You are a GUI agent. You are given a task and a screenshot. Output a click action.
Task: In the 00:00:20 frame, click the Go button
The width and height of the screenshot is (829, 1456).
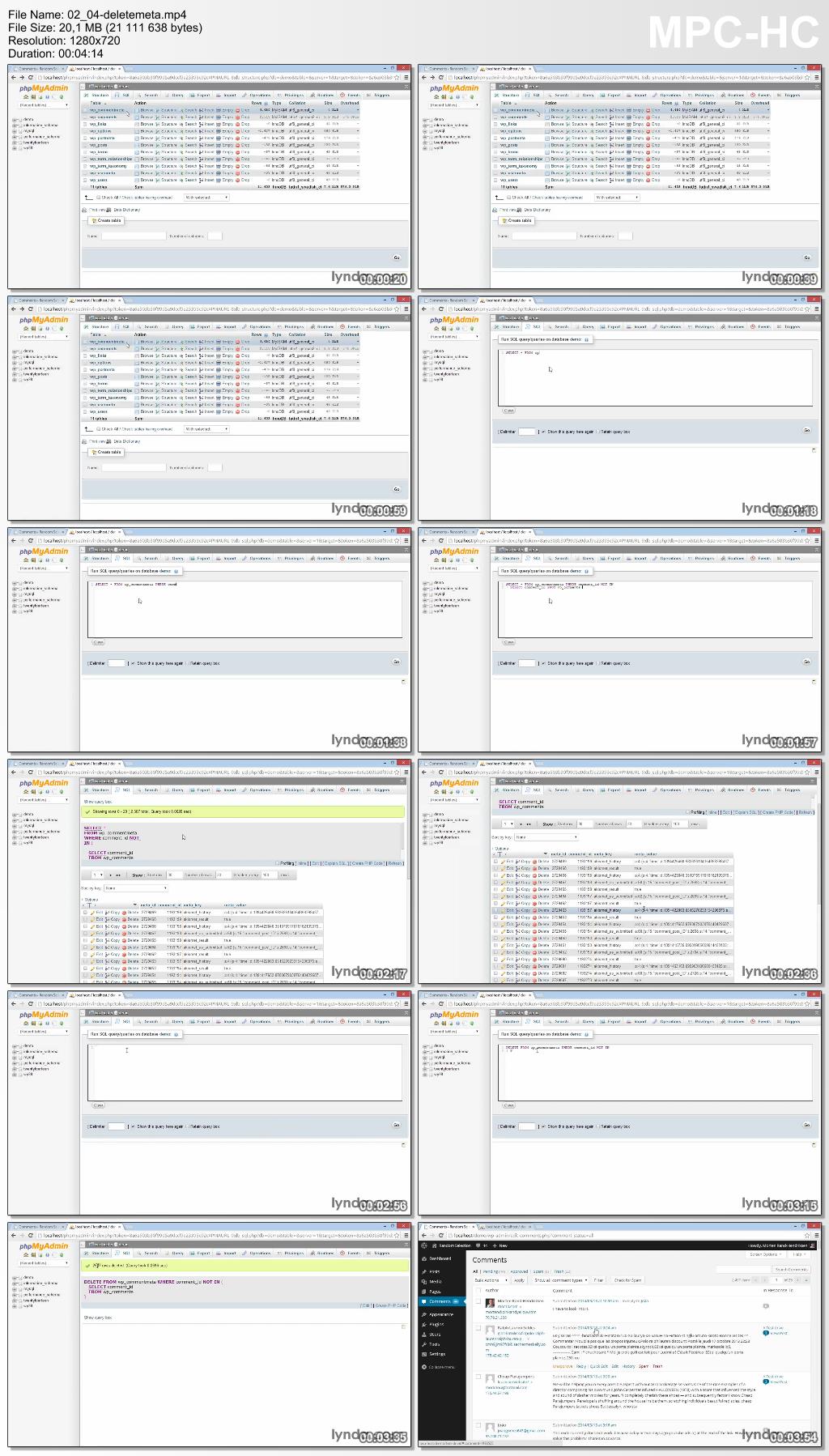(x=396, y=258)
